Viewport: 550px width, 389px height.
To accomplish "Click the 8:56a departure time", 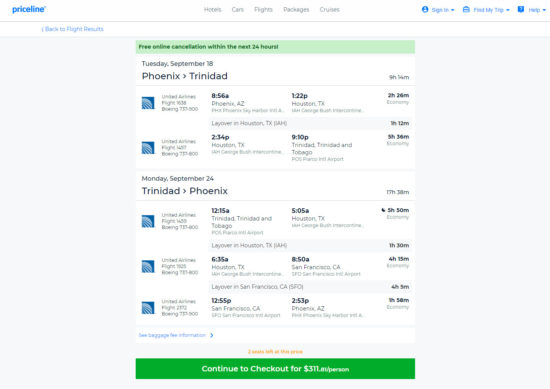I will (x=220, y=96).
